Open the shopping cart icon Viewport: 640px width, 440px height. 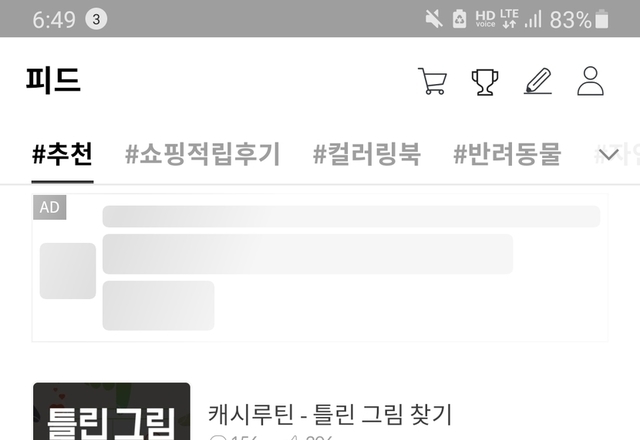[x=433, y=81]
